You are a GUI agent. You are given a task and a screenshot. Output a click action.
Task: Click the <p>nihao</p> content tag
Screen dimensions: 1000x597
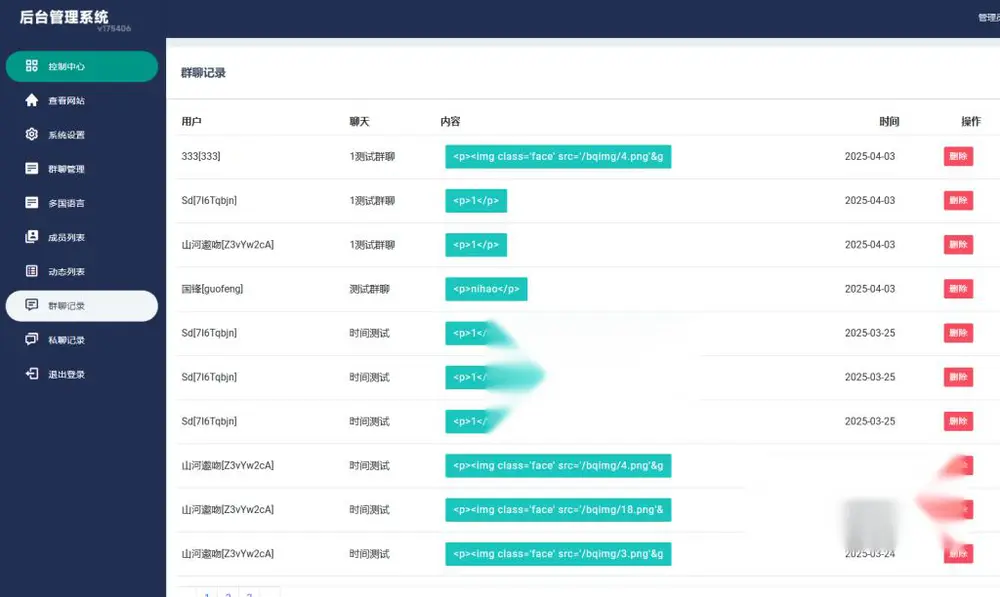[486, 289]
